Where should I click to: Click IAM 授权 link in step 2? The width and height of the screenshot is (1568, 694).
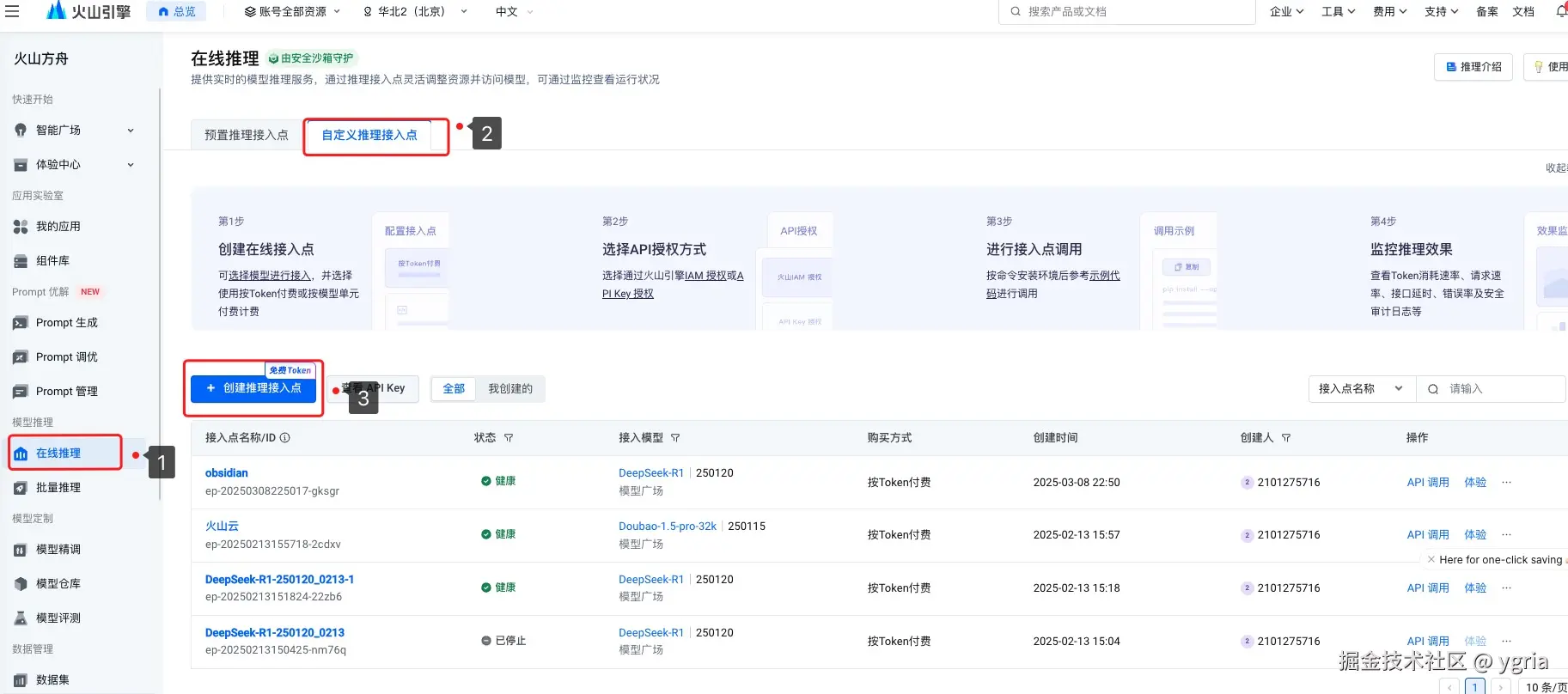[705, 276]
